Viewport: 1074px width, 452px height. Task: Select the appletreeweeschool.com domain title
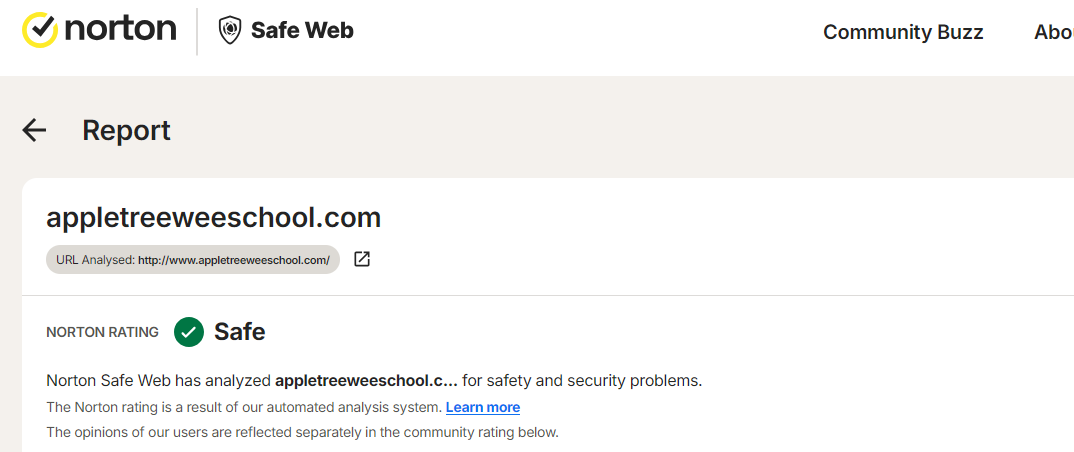tap(213, 217)
